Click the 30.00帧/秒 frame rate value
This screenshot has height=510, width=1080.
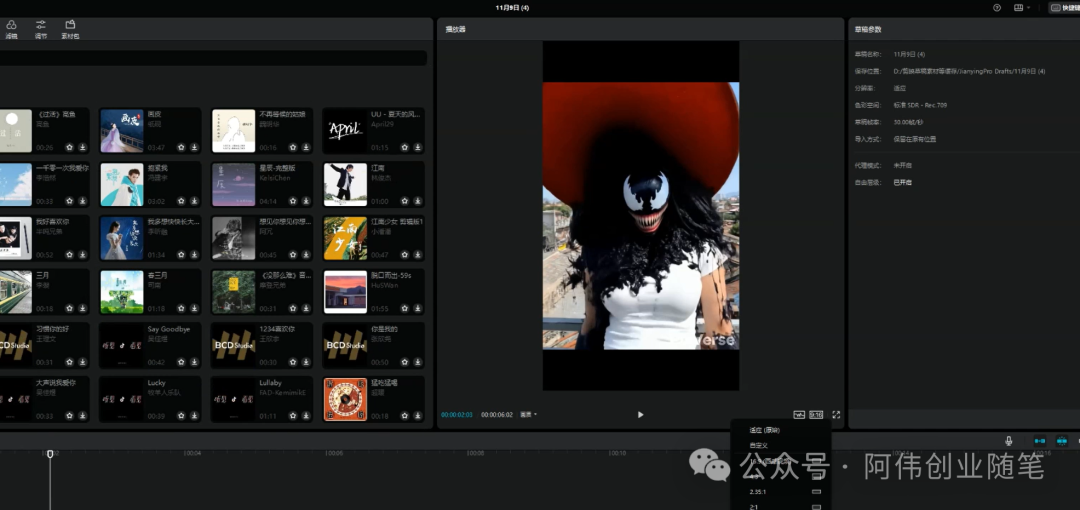[908, 122]
